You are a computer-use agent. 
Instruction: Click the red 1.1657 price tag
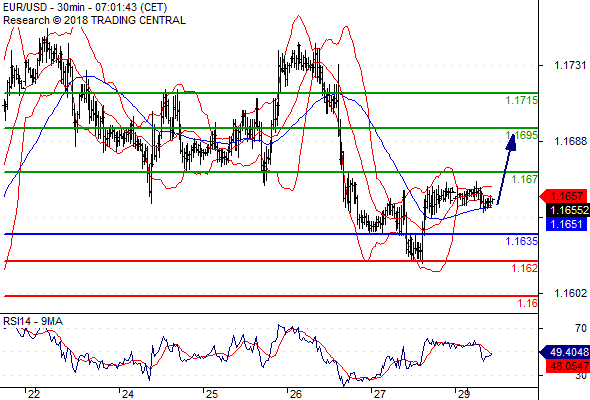point(564,196)
